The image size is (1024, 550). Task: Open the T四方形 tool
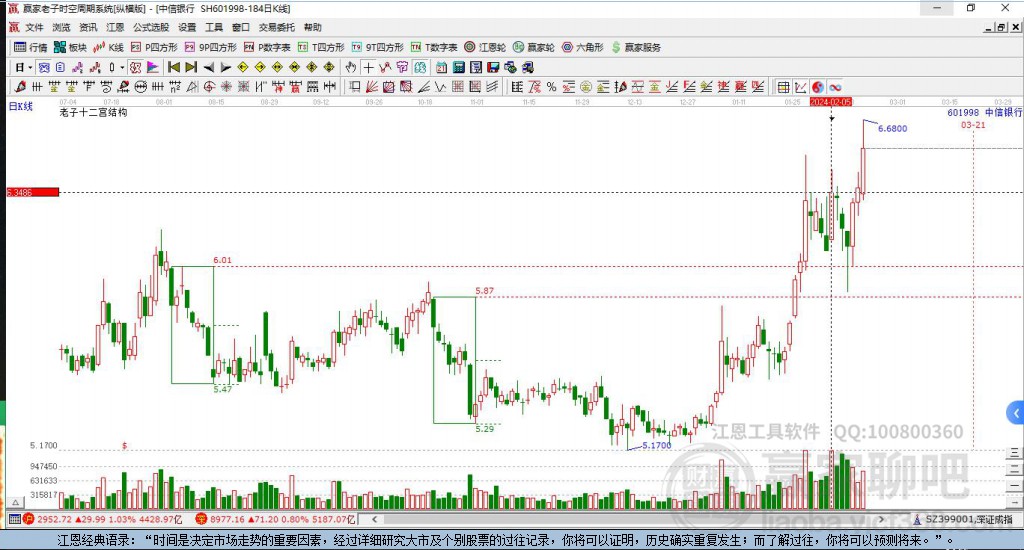321,47
